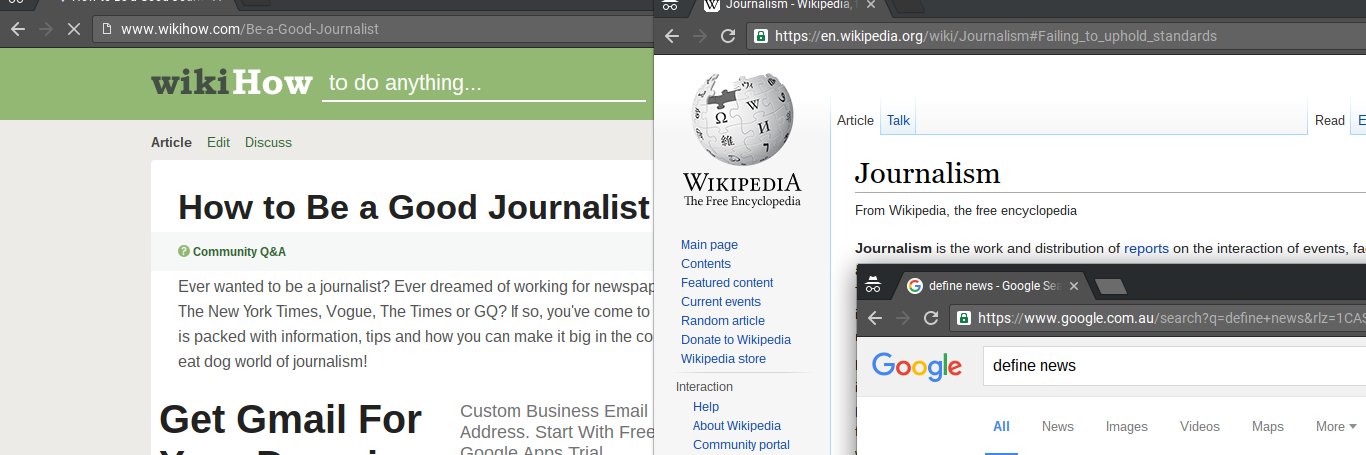This screenshot has width=1366, height=455.
Task: Open the Talk tab on Wikipedia
Action: 898,120
